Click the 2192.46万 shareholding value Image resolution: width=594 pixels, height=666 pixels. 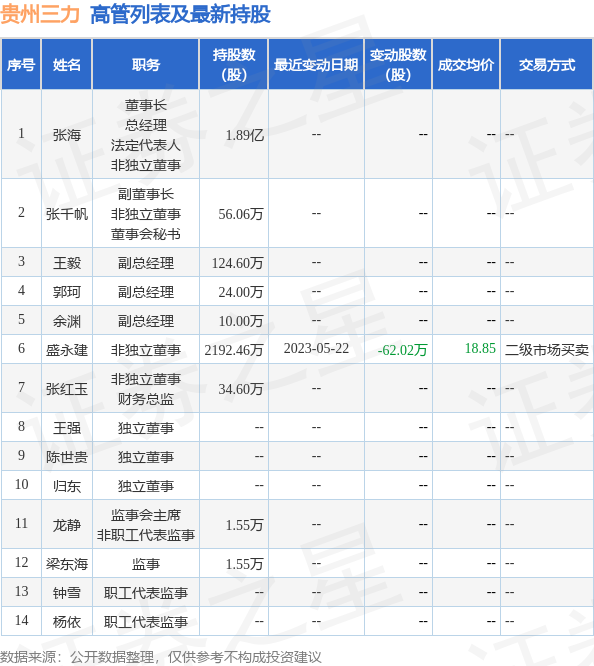pyautogui.click(x=234, y=350)
